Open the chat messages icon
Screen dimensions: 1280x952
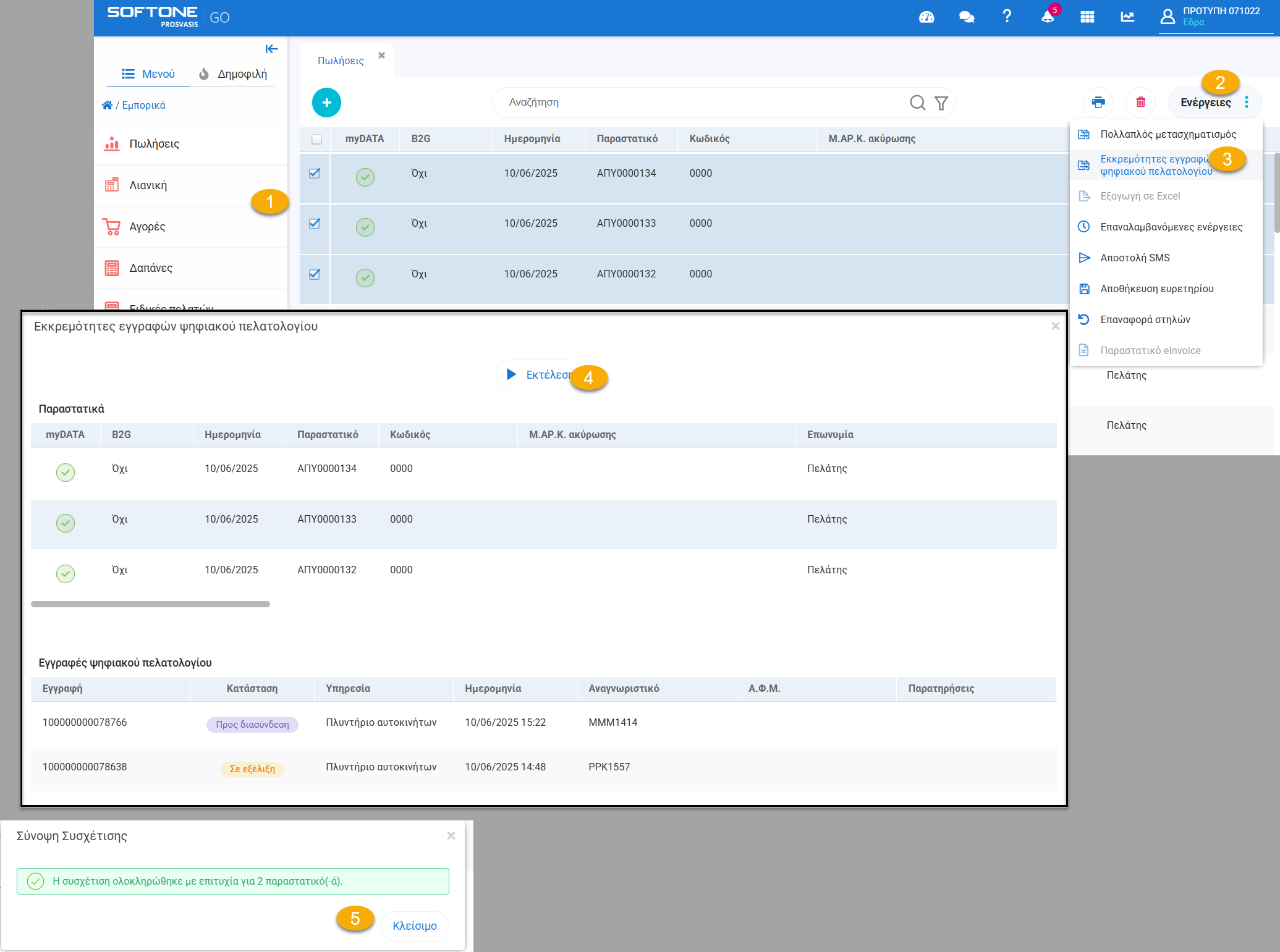967,17
